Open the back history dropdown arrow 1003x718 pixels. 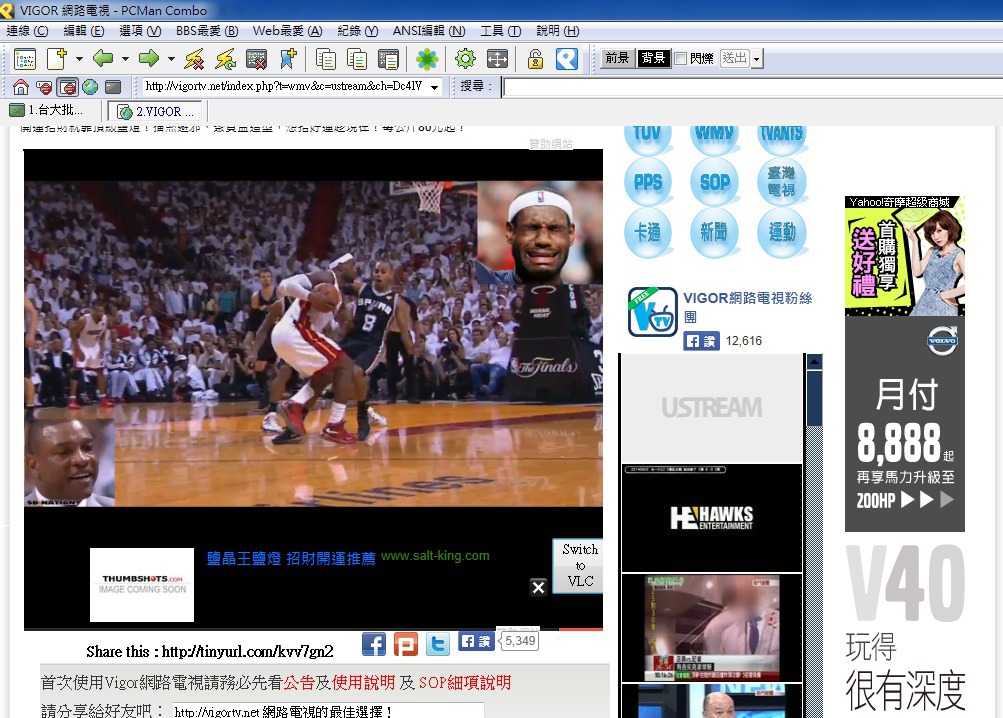tap(125, 59)
